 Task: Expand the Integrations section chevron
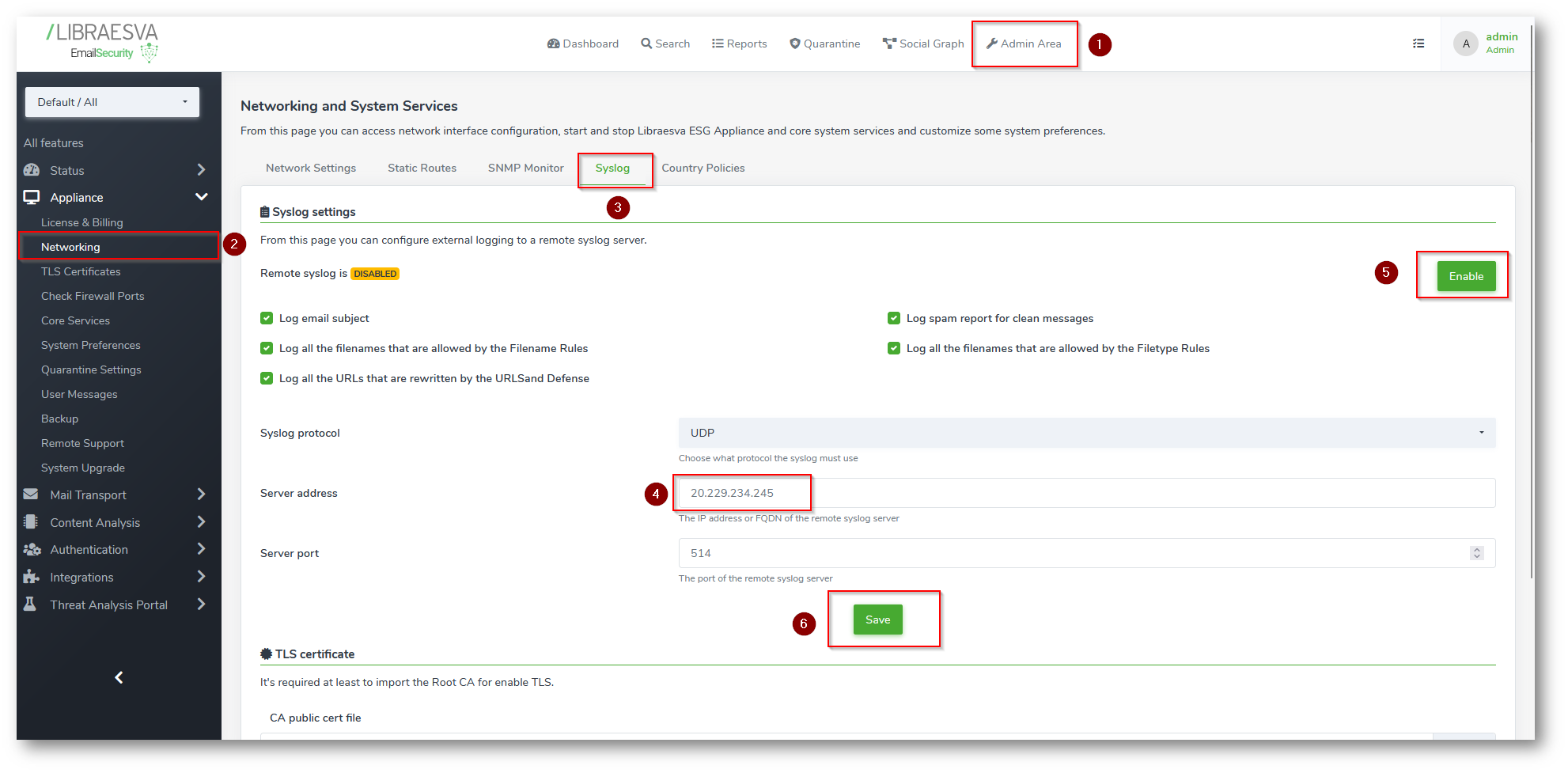click(x=201, y=577)
